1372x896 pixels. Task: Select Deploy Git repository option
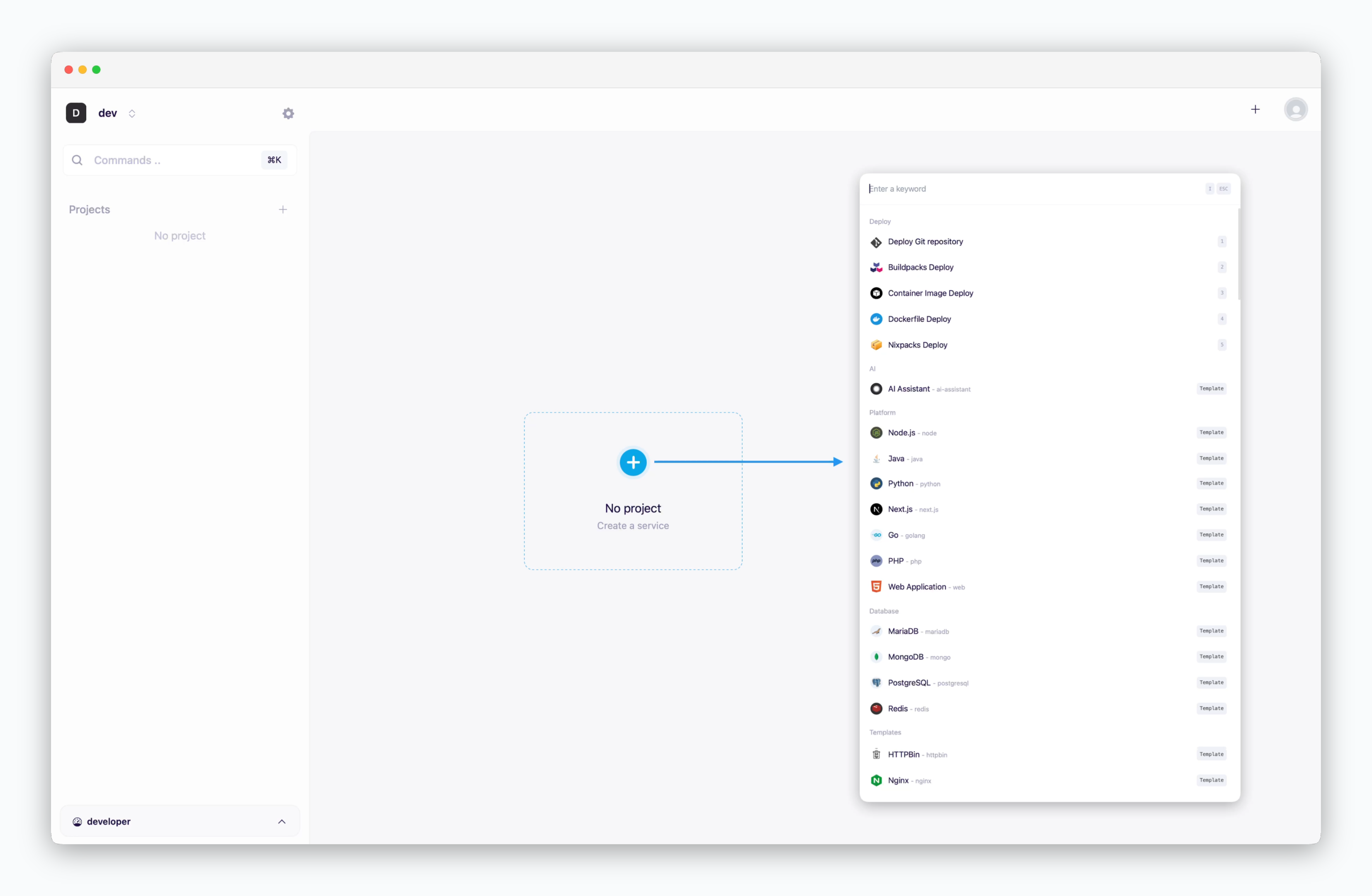click(x=1048, y=242)
